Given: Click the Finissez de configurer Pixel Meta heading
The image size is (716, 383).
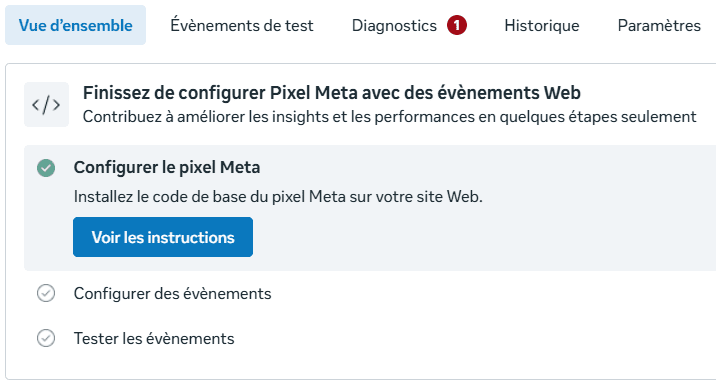Looking at the screenshot, I should (332, 93).
